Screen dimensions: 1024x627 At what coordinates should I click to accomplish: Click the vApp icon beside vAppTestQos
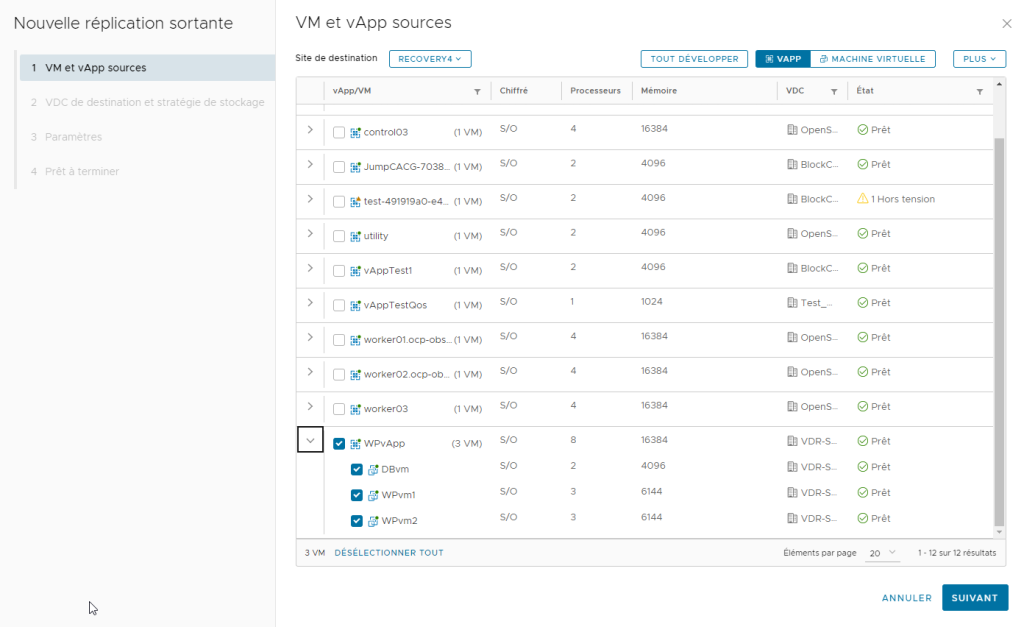pyautogui.click(x=355, y=306)
